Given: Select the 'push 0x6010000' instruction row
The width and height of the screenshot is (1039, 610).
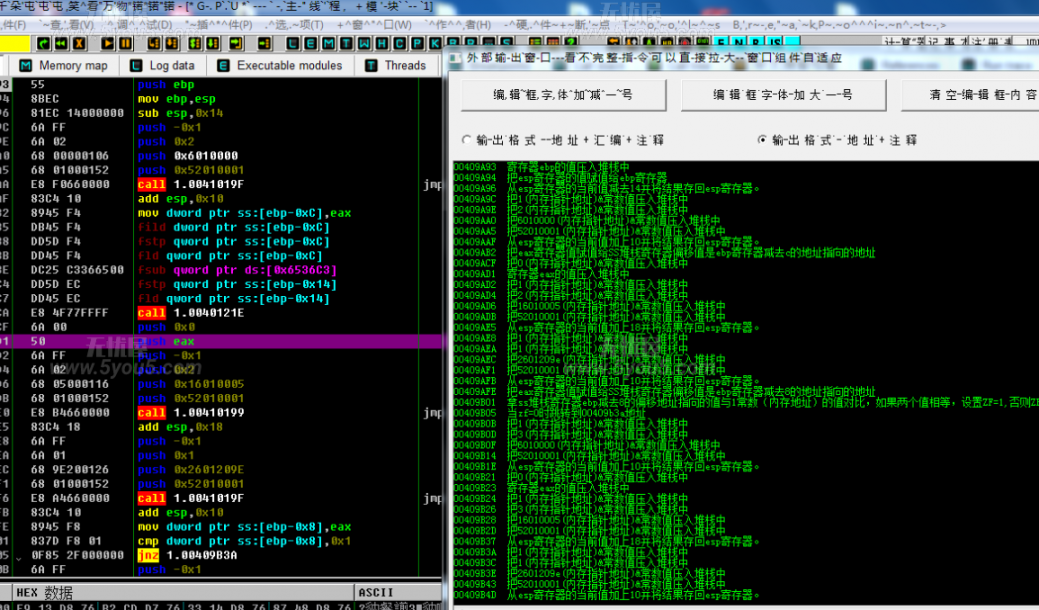Looking at the screenshot, I should (222, 156).
